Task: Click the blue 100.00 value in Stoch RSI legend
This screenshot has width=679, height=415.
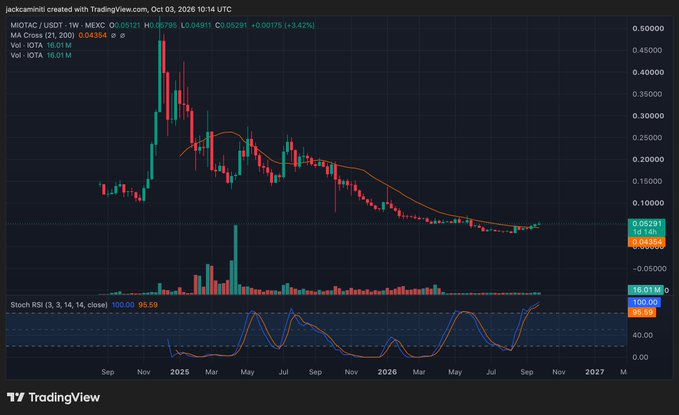Action: (x=123, y=305)
